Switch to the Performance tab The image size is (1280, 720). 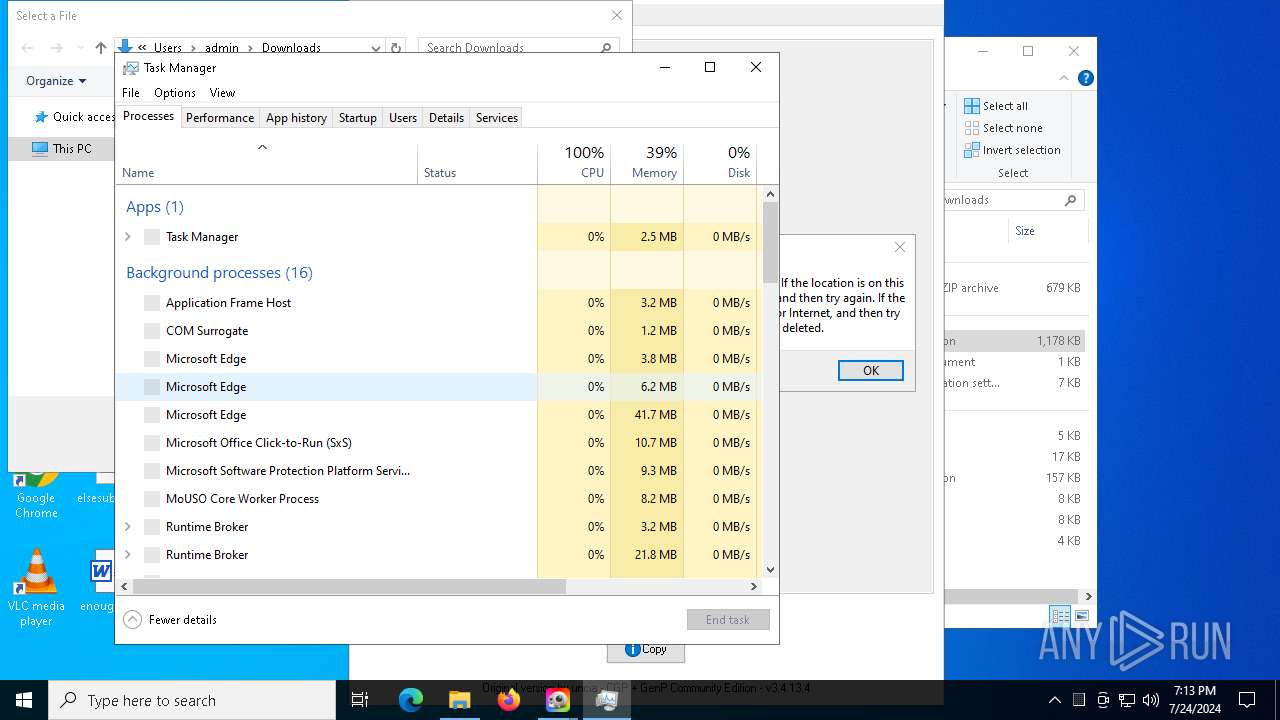click(x=220, y=117)
